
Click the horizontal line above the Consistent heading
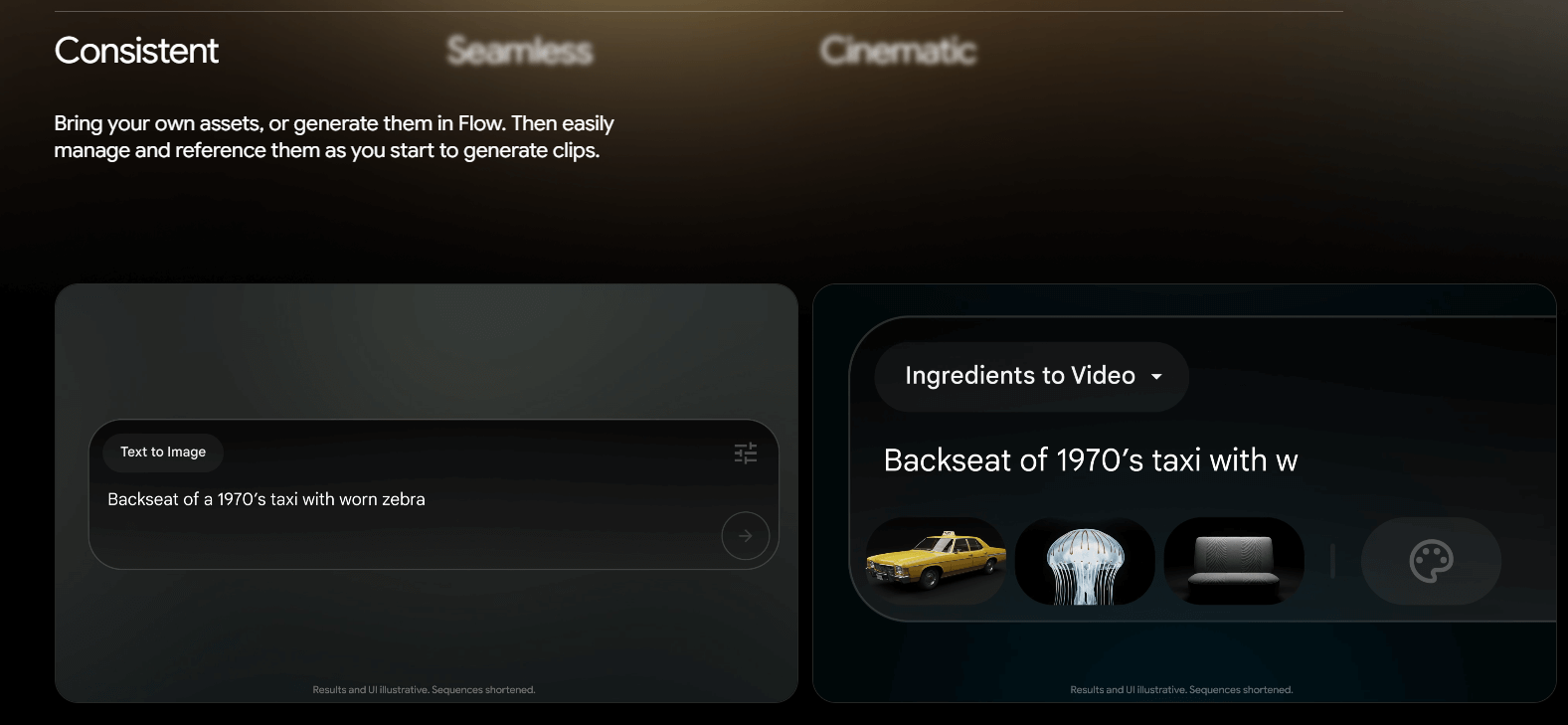coord(698,12)
